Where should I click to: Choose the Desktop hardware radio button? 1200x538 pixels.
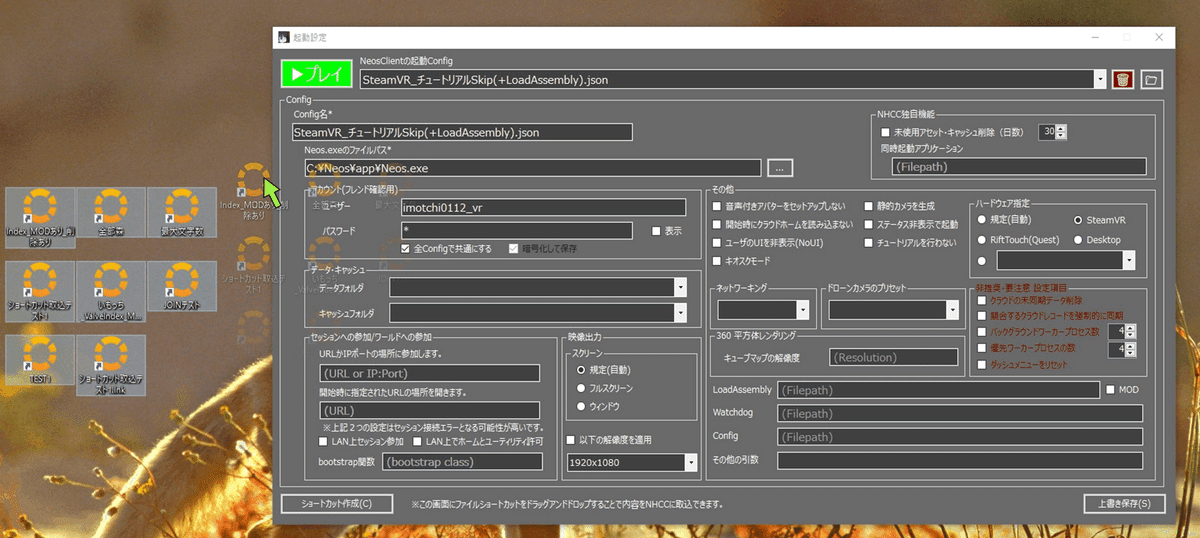tap(1078, 240)
